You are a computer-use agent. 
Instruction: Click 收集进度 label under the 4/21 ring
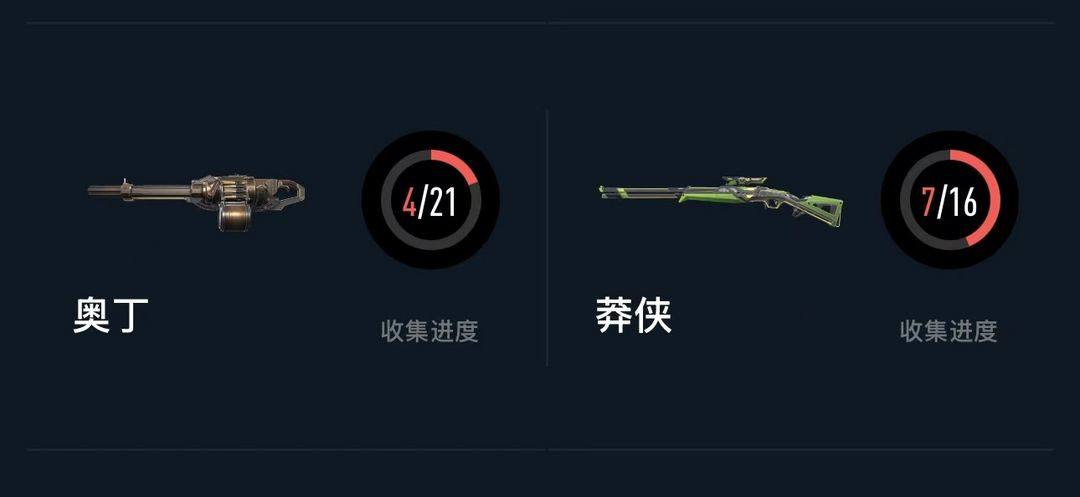point(430,331)
